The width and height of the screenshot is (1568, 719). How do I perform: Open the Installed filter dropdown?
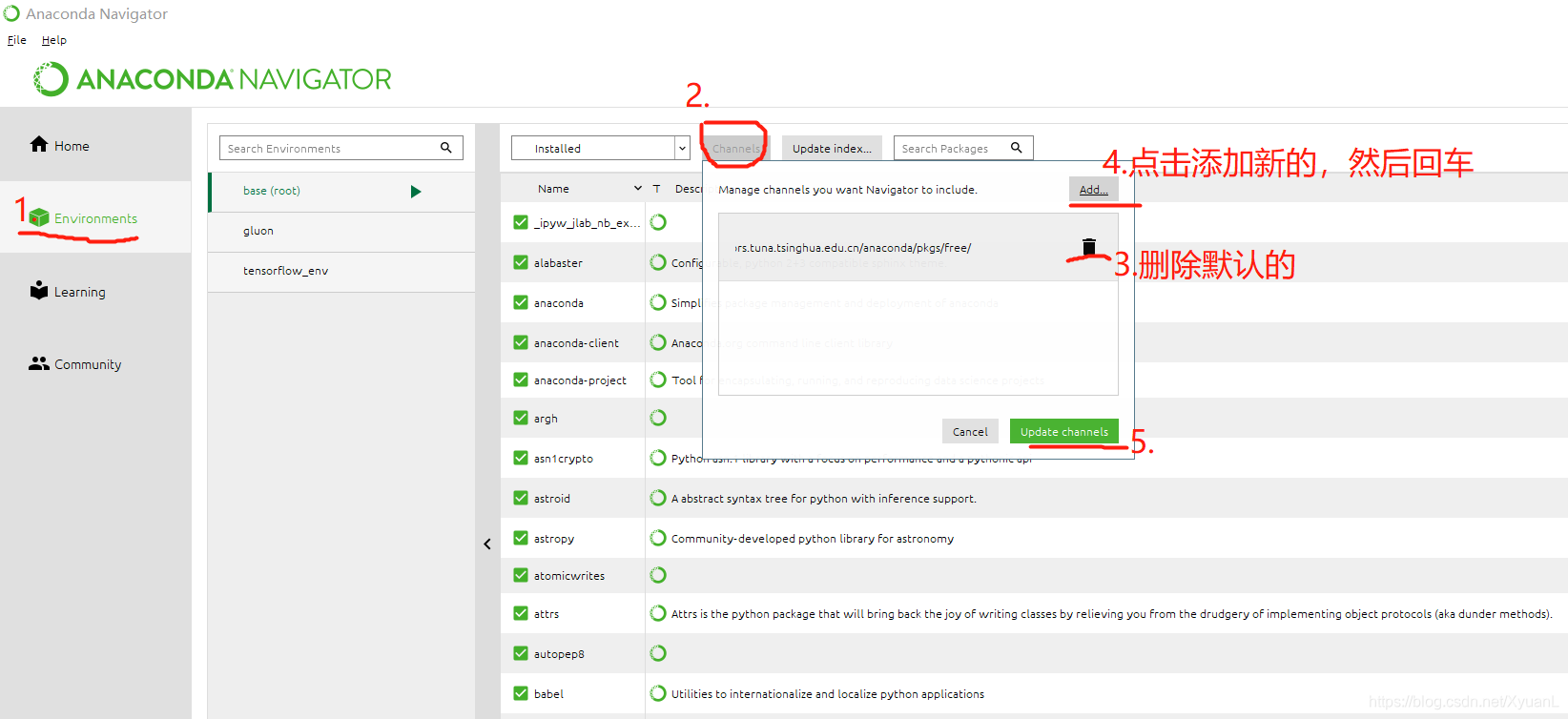(600, 148)
